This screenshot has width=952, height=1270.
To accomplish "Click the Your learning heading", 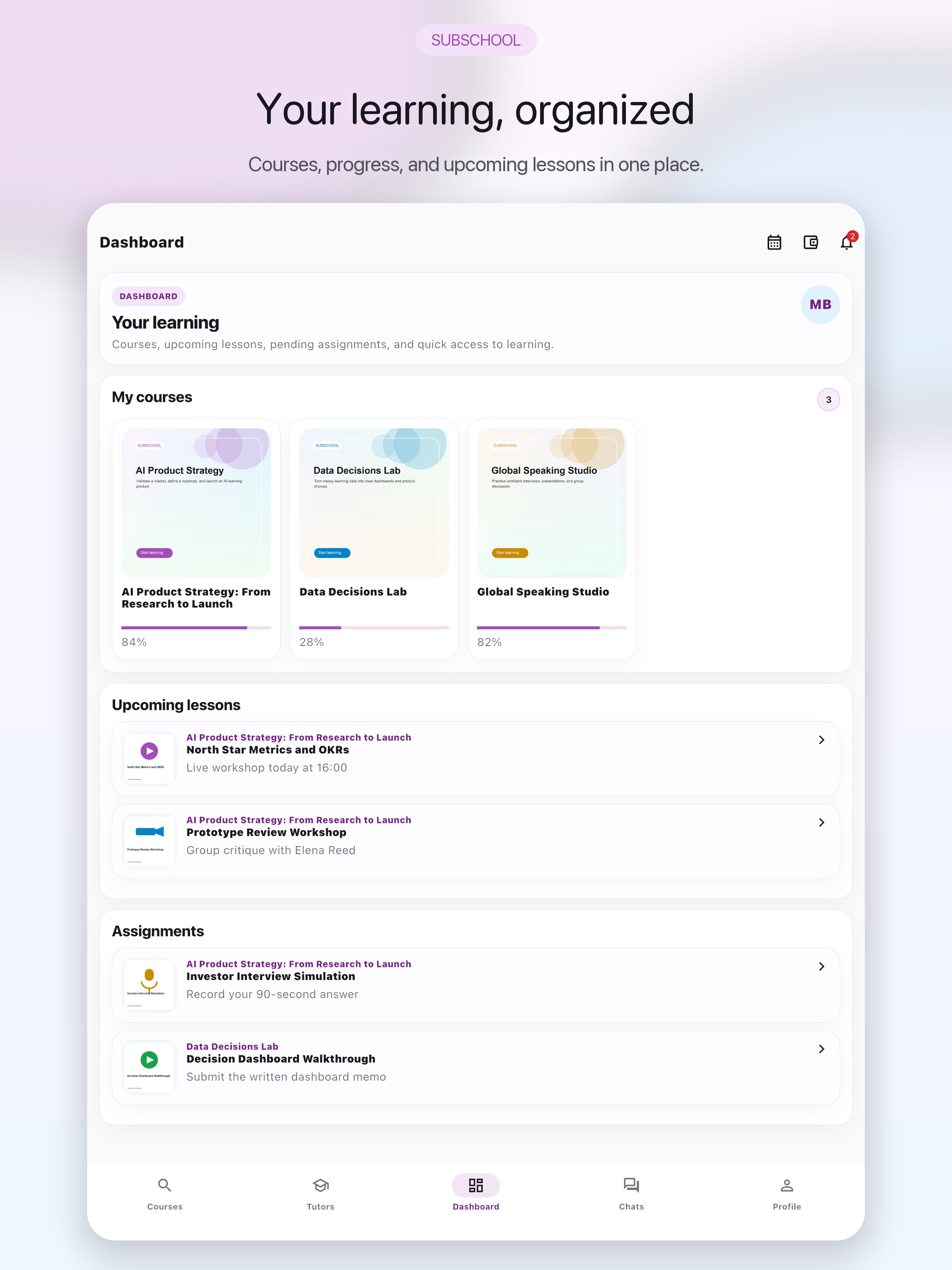I will pyautogui.click(x=166, y=323).
